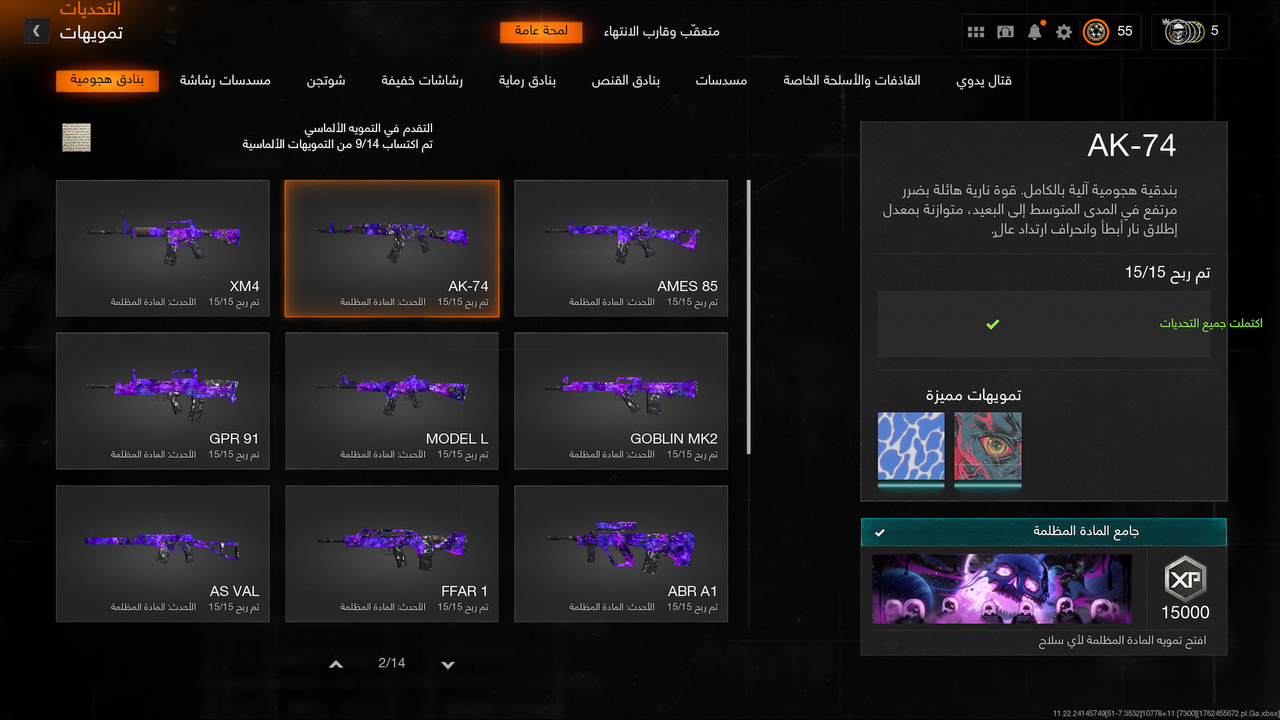Click the camo progress scroll icon

[76, 138]
